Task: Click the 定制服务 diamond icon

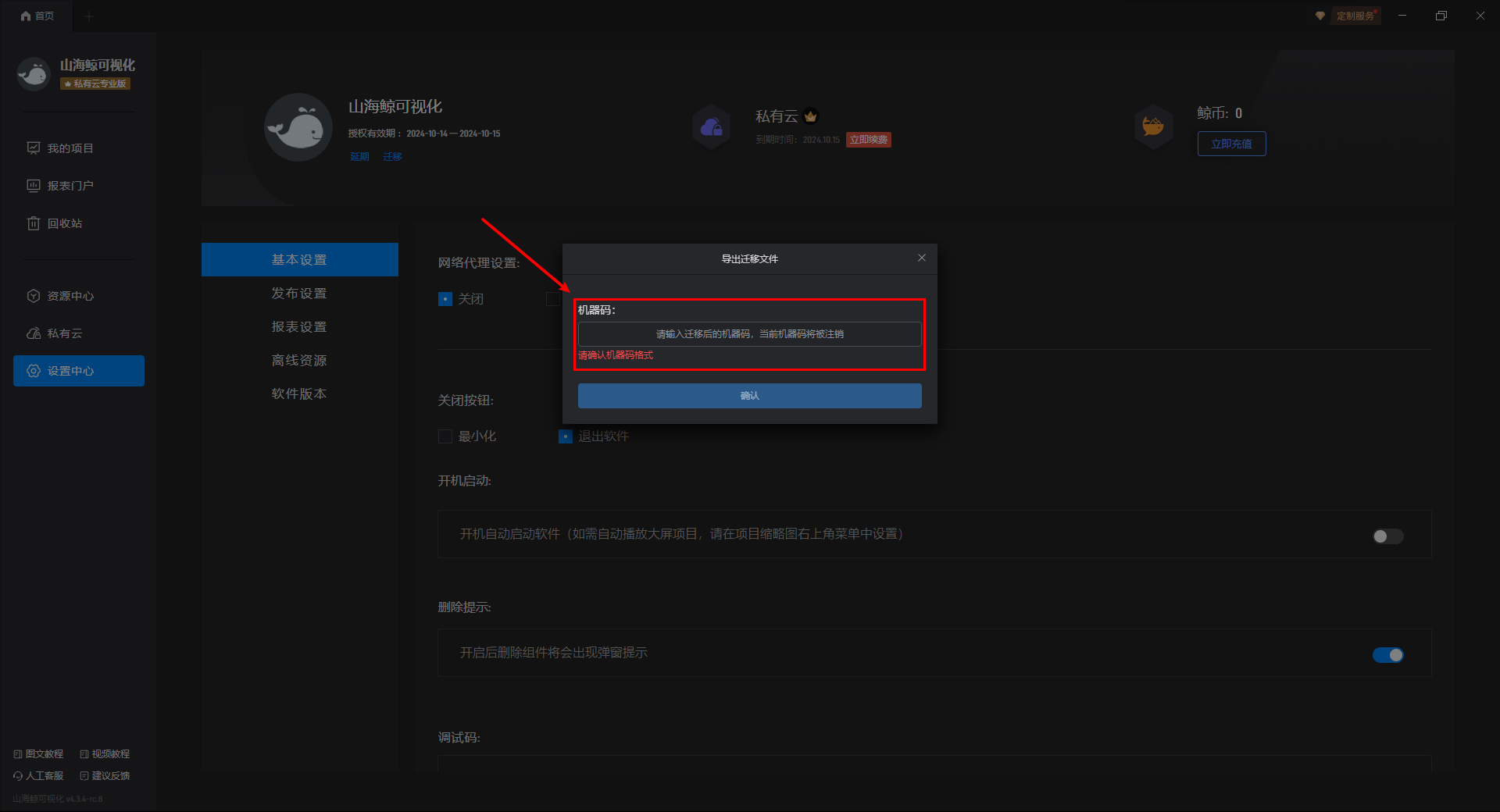Action: [x=1320, y=16]
